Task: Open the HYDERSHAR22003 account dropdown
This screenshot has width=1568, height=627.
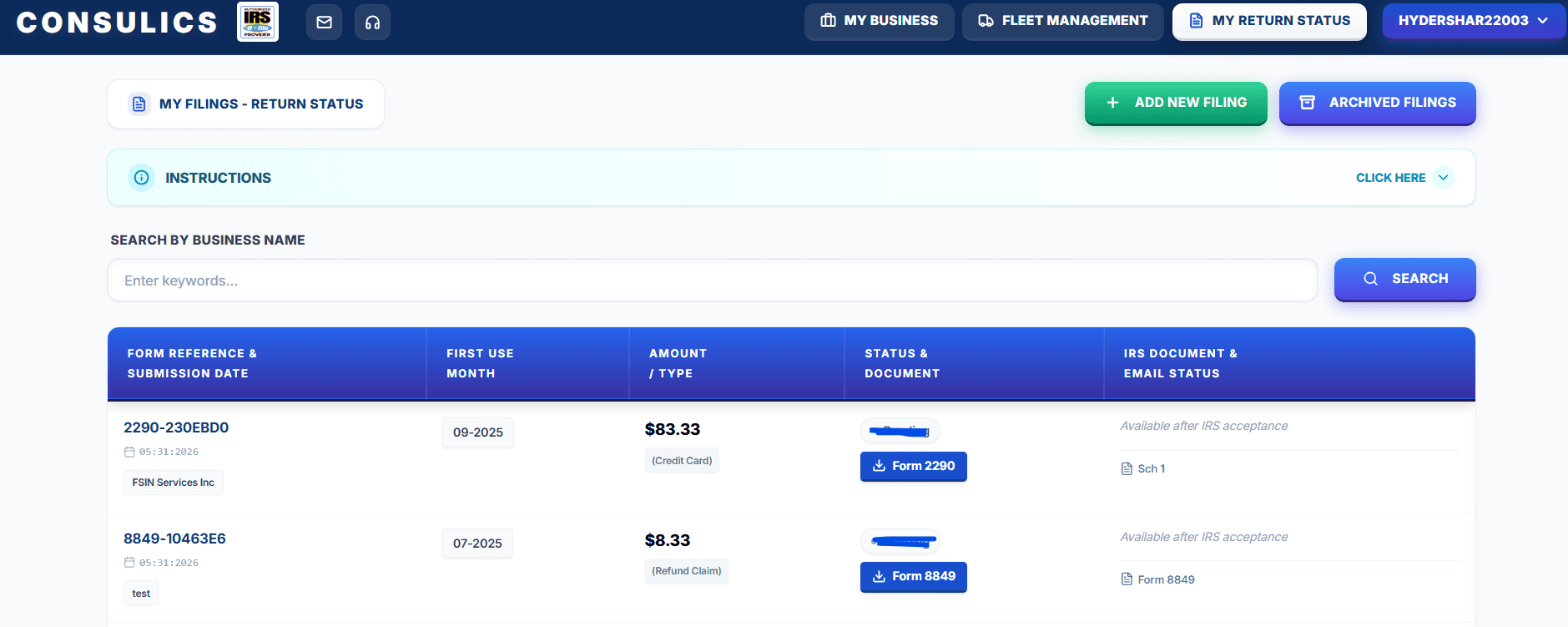Action: (1474, 21)
